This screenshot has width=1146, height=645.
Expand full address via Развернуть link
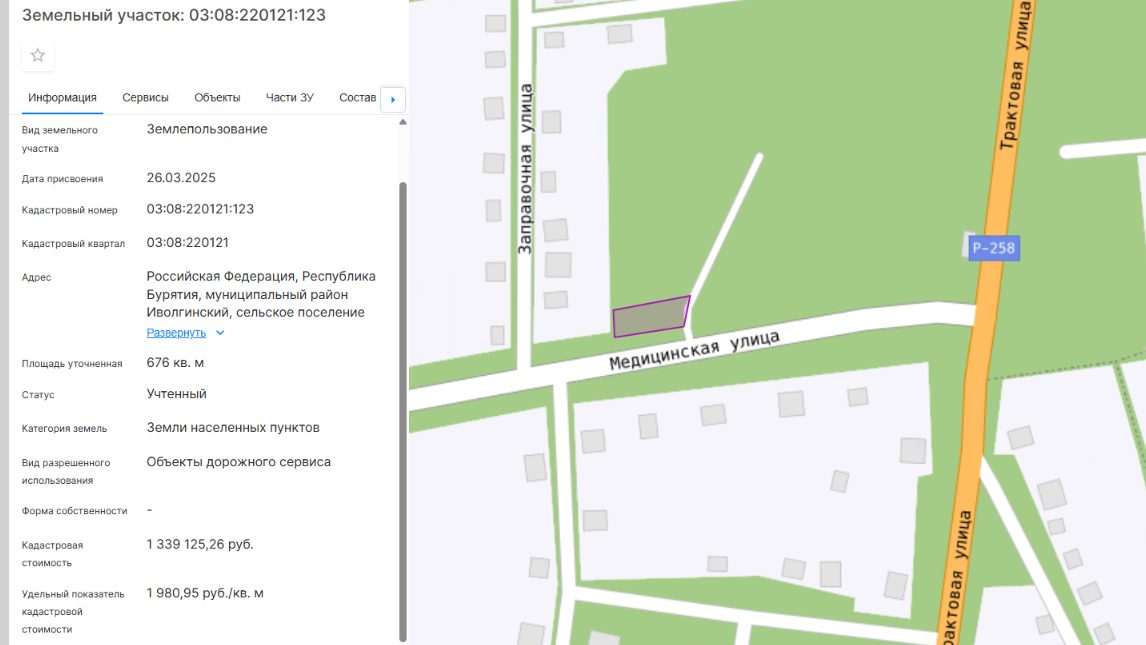[x=176, y=333]
